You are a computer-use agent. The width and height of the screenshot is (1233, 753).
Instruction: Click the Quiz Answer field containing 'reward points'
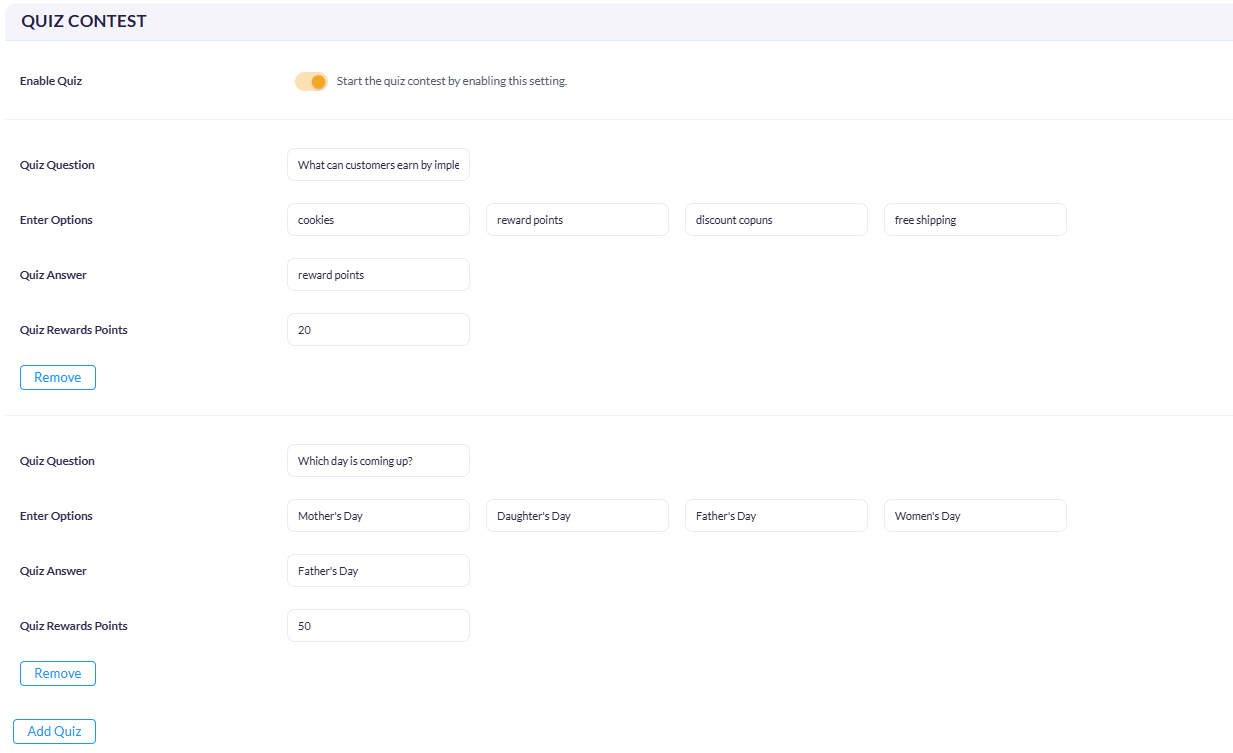(x=378, y=275)
